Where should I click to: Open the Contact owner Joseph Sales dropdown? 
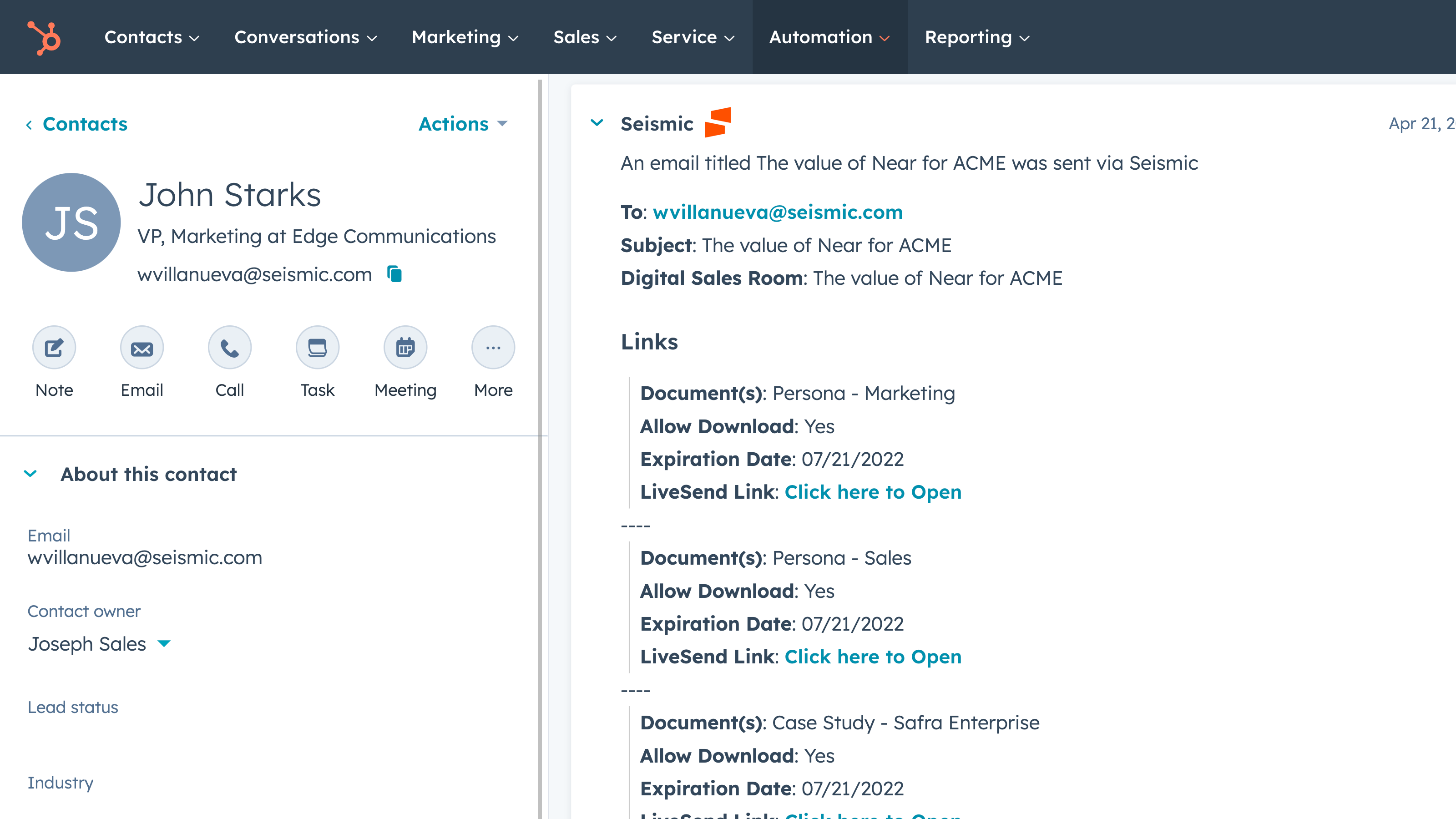99,644
